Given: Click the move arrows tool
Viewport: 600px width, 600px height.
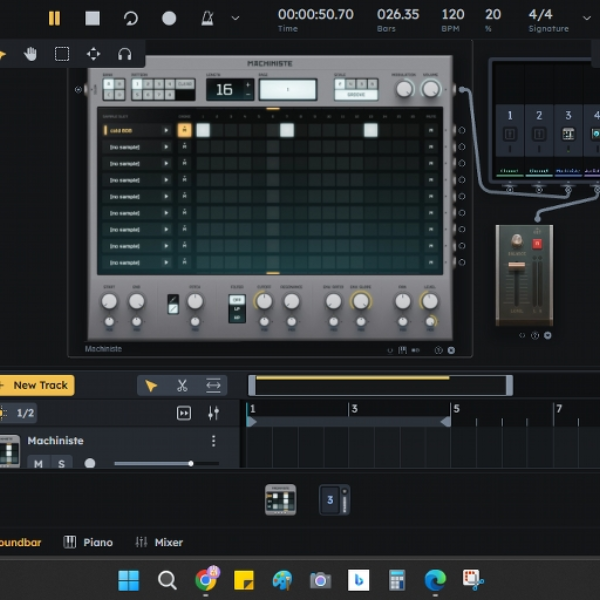Looking at the screenshot, I should click(x=93, y=54).
